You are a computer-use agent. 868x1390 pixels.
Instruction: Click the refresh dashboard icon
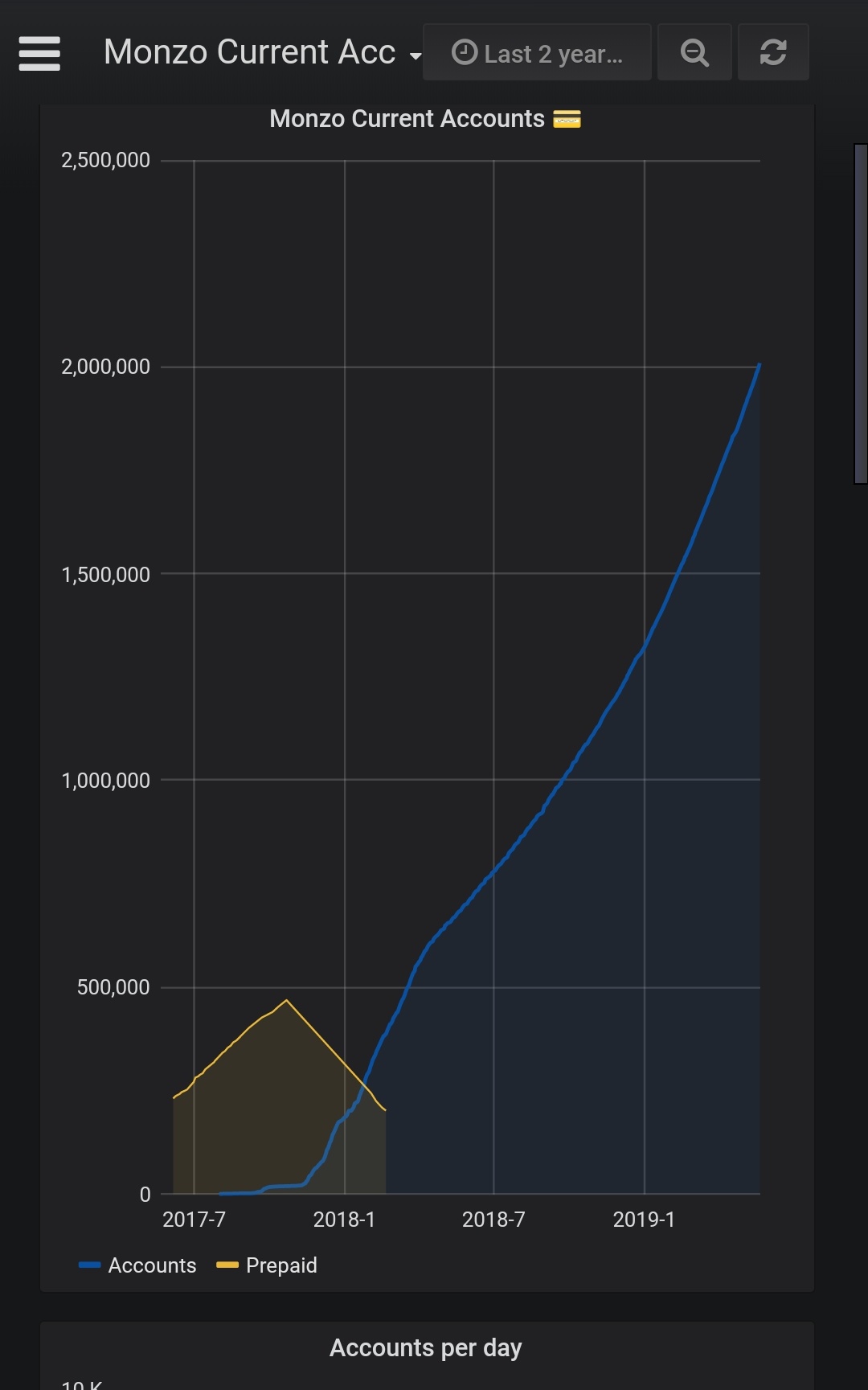[773, 52]
